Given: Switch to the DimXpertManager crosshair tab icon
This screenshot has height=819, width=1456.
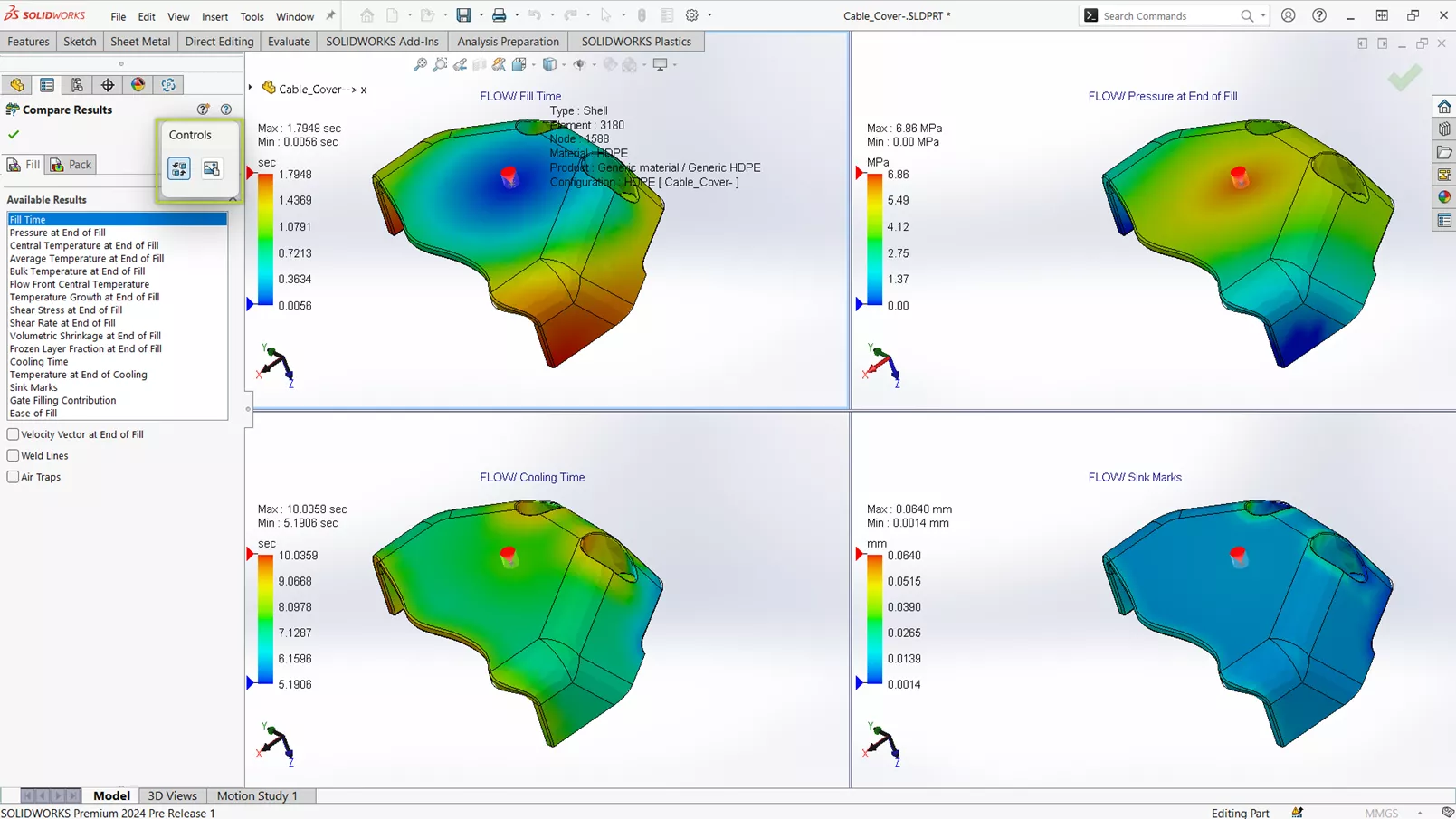Looking at the screenshot, I should 108,84.
